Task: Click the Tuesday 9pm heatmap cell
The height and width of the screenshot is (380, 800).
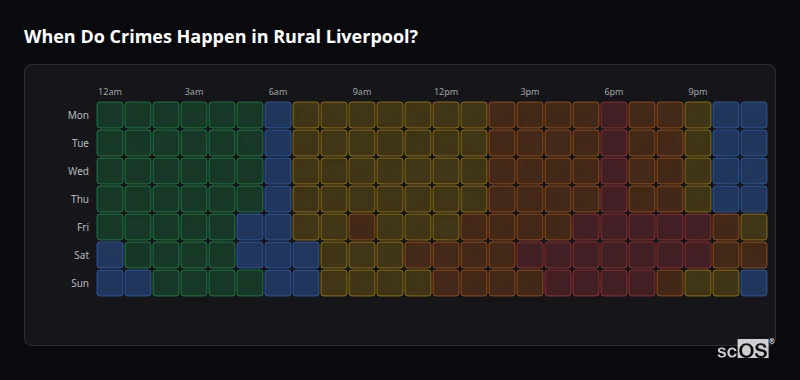Action: tap(698, 143)
